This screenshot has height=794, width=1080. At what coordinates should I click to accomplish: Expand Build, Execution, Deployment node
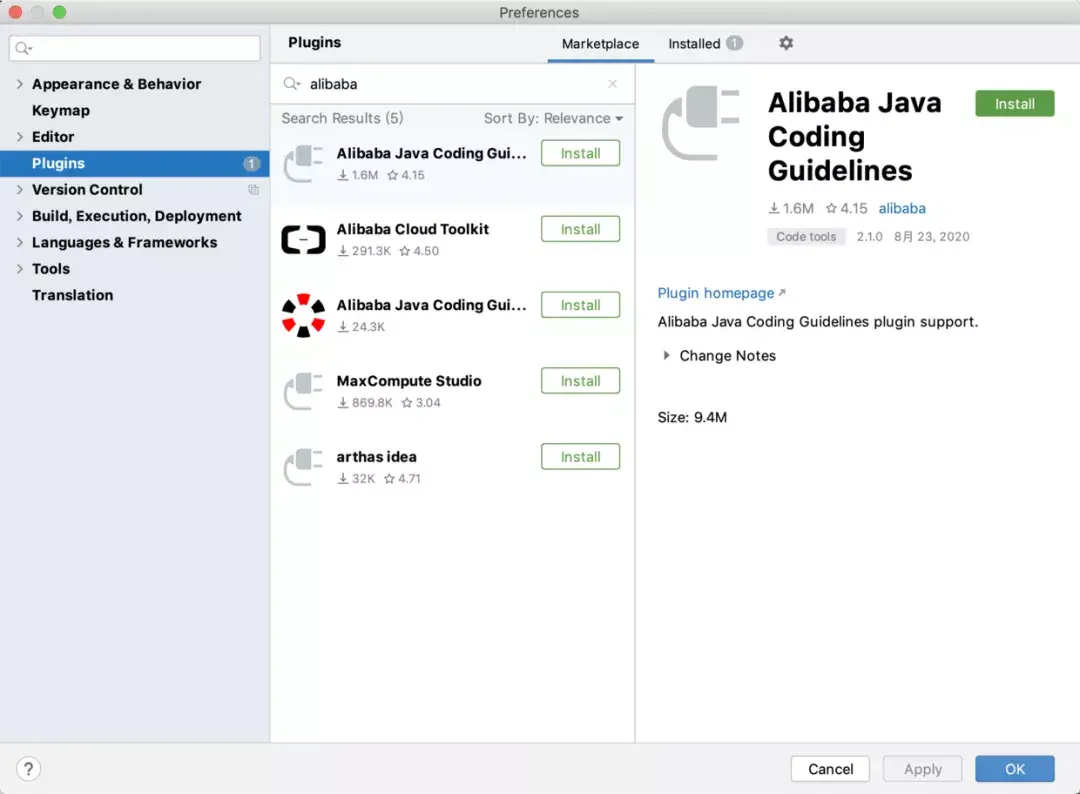pyautogui.click(x=19, y=216)
